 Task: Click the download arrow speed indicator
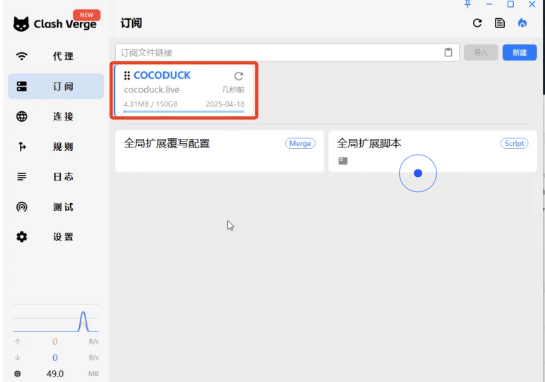[17, 358]
